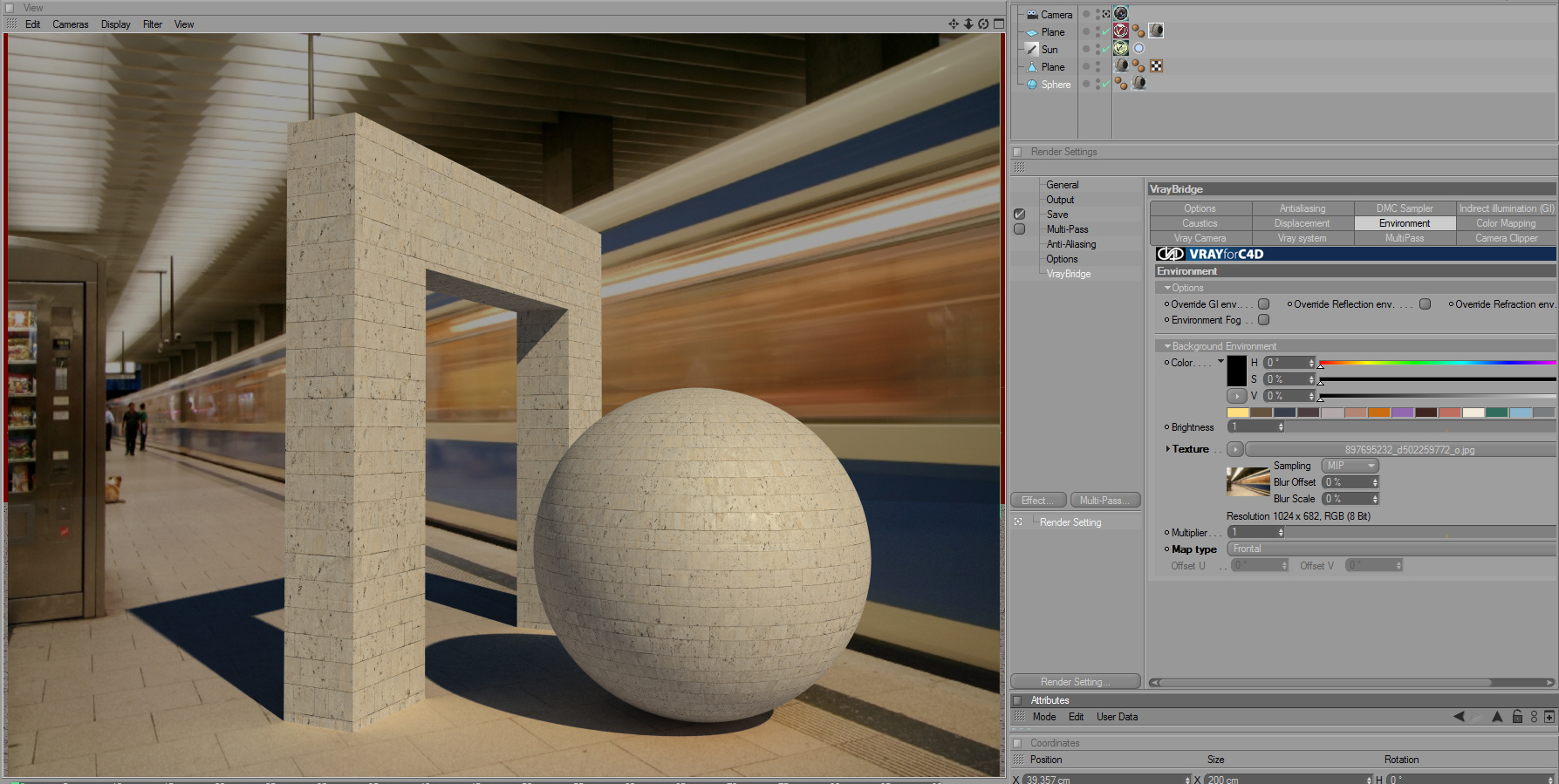The image size is (1559, 784).
Task: Click the subway texture preview thumbnail
Action: (1248, 482)
